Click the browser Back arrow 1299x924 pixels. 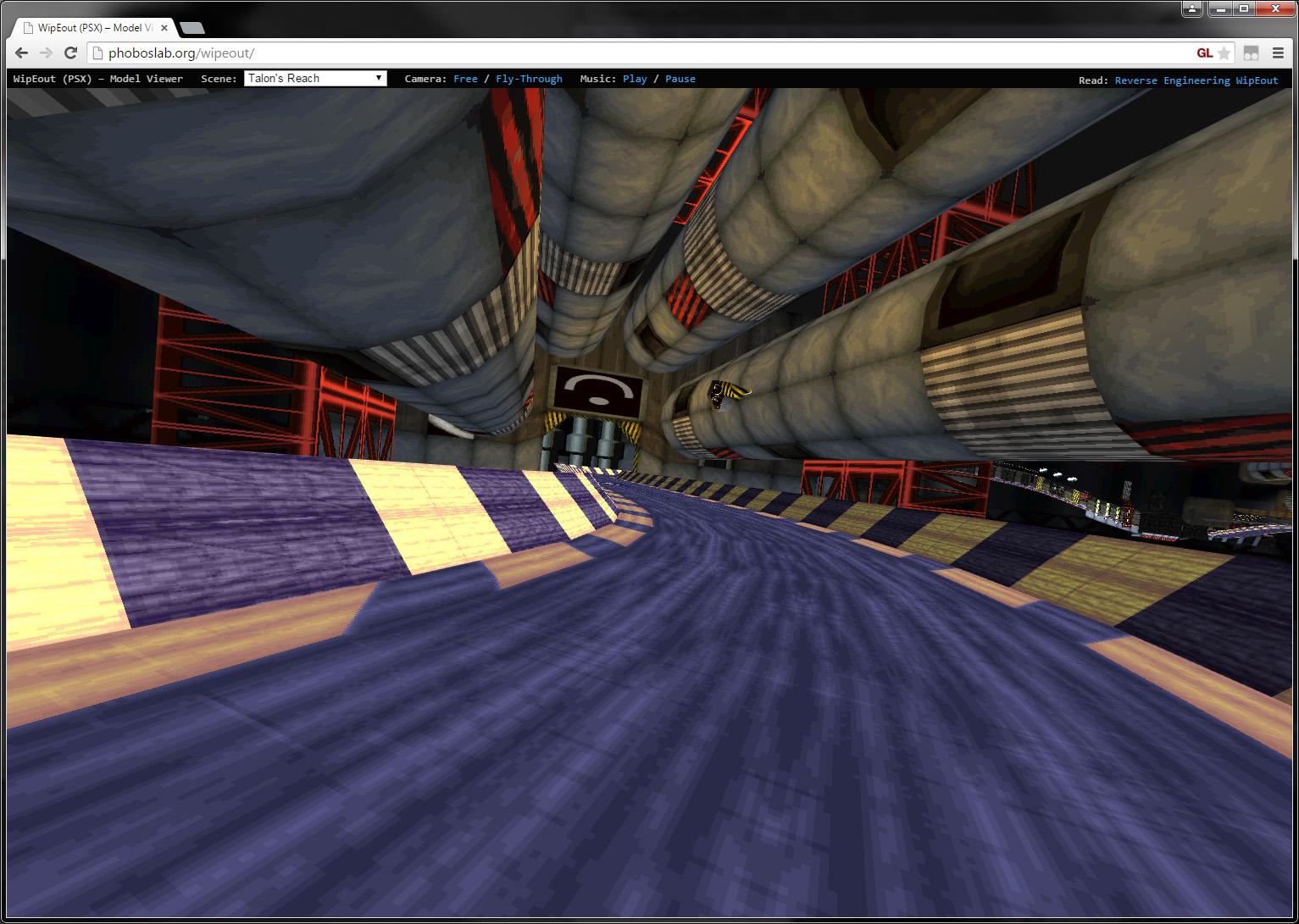coord(22,53)
